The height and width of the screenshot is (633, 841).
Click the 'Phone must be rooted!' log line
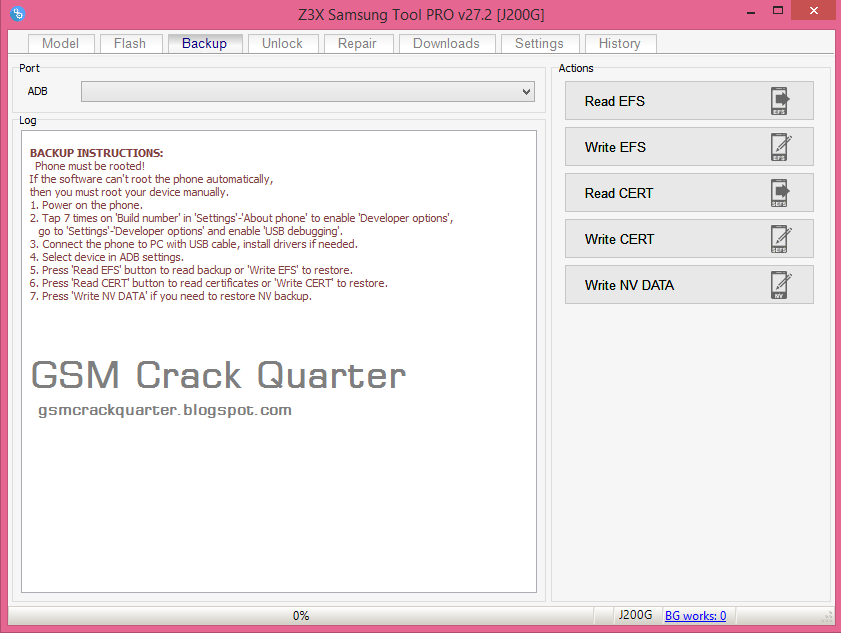[90, 166]
